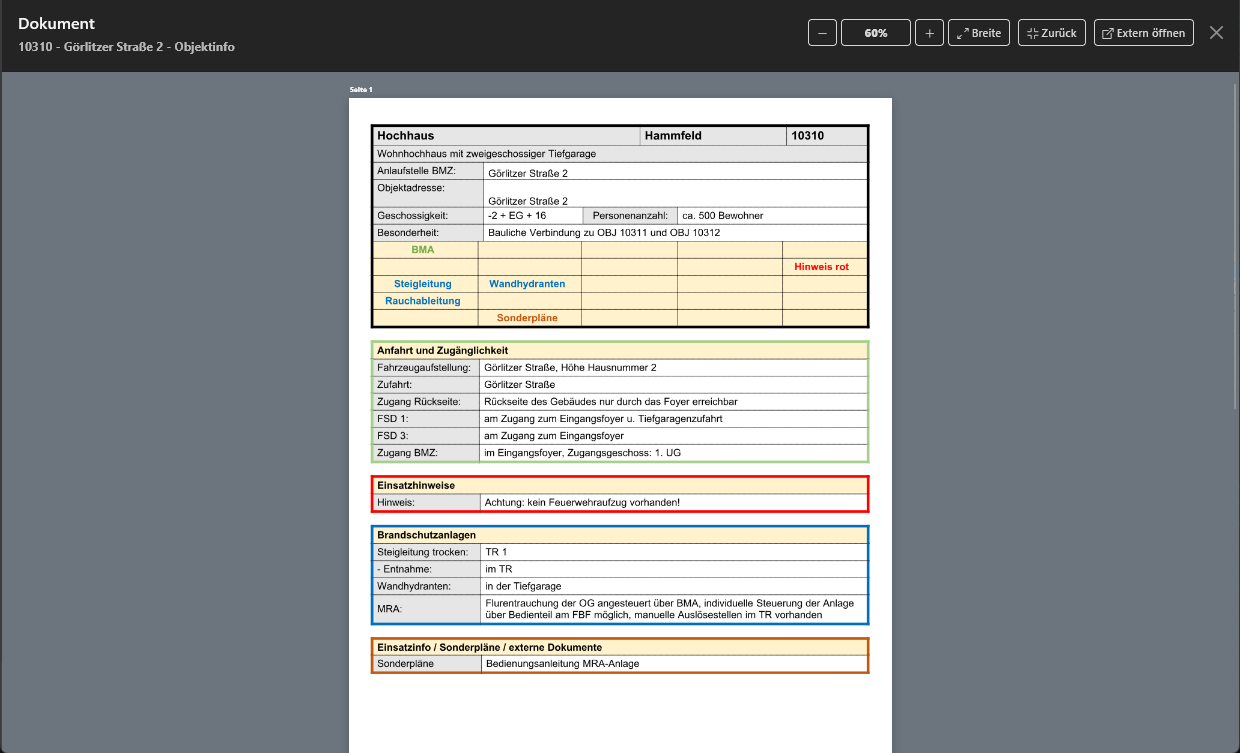
Task: Click the Bedienungsanleitung MRA-Anlage entry
Action: (x=562, y=664)
